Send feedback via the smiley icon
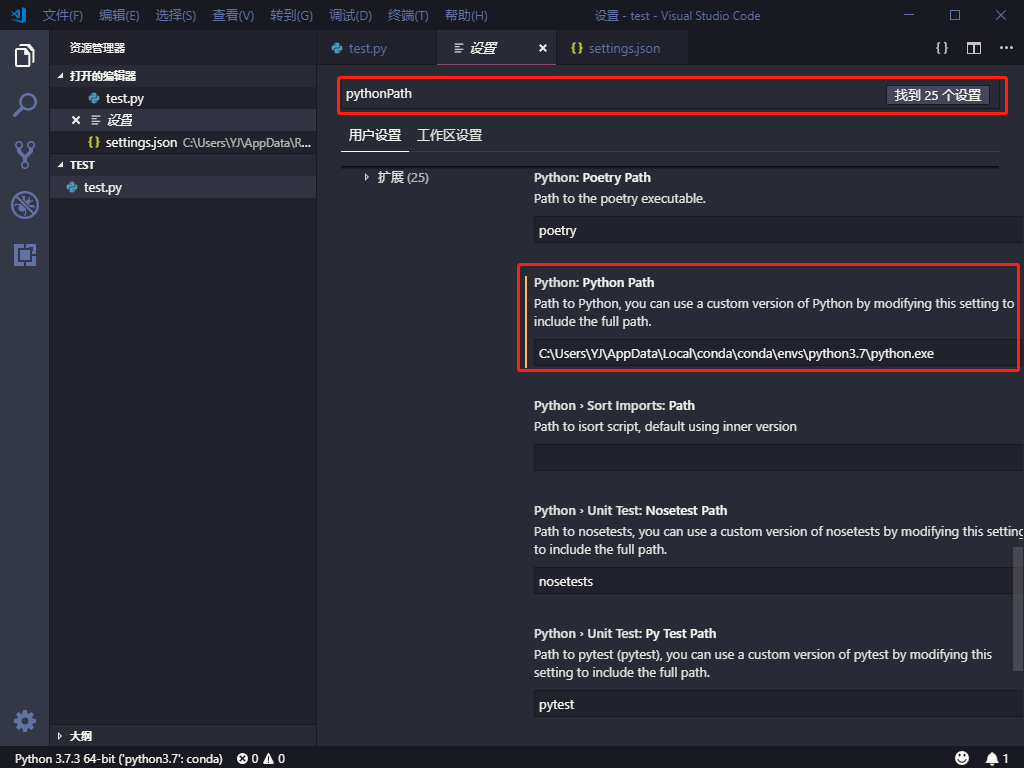 coord(962,757)
